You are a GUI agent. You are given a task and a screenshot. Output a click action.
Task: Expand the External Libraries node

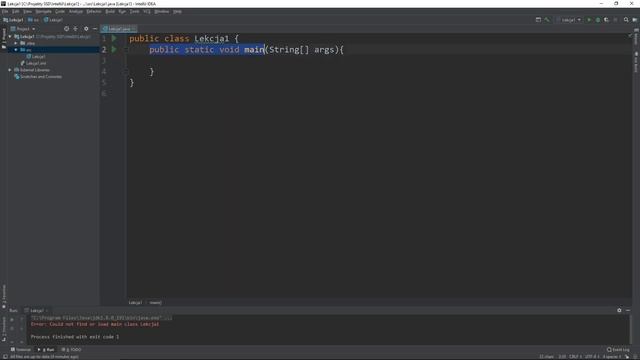[x=10, y=70]
